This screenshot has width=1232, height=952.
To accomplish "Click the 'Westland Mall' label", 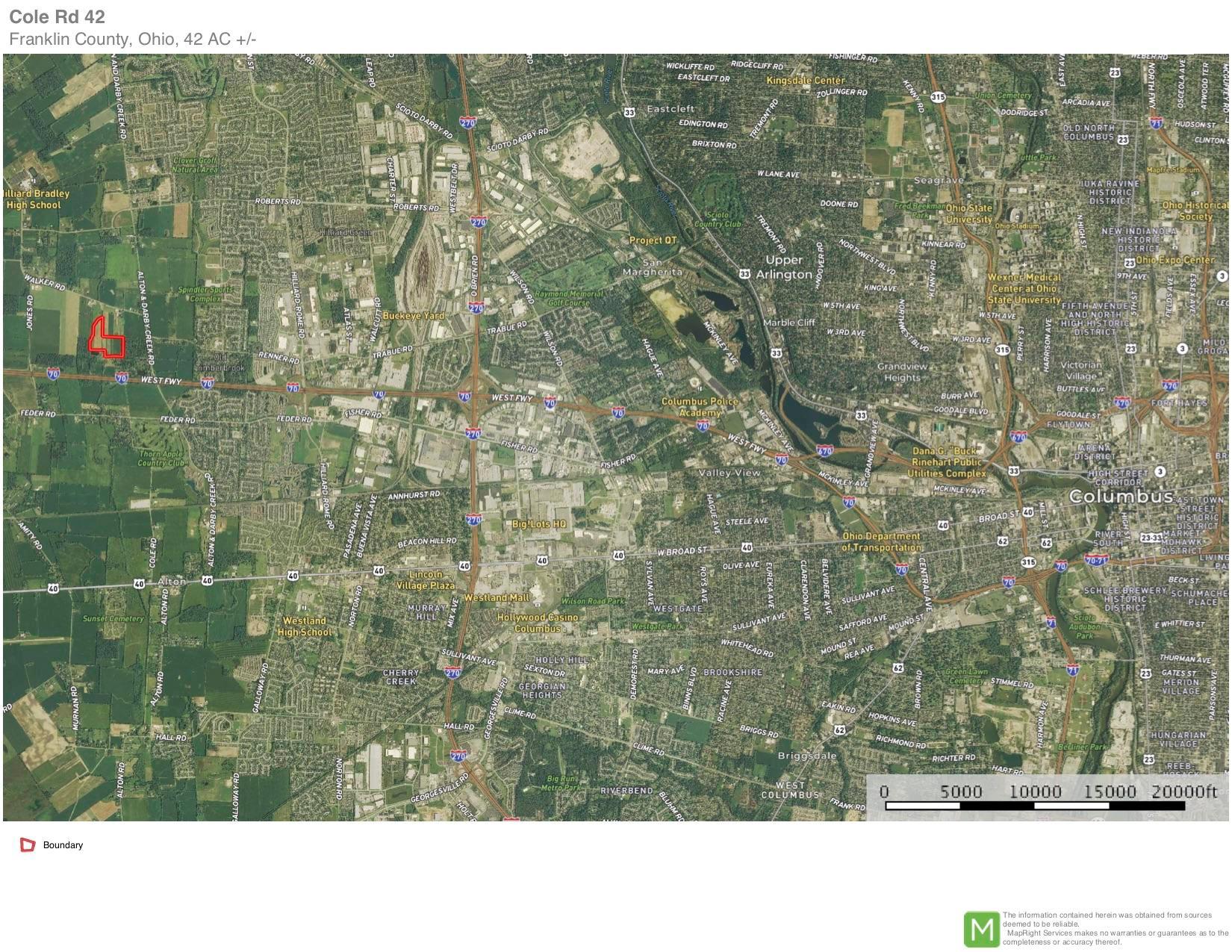I will pyautogui.click(x=497, y=598).
